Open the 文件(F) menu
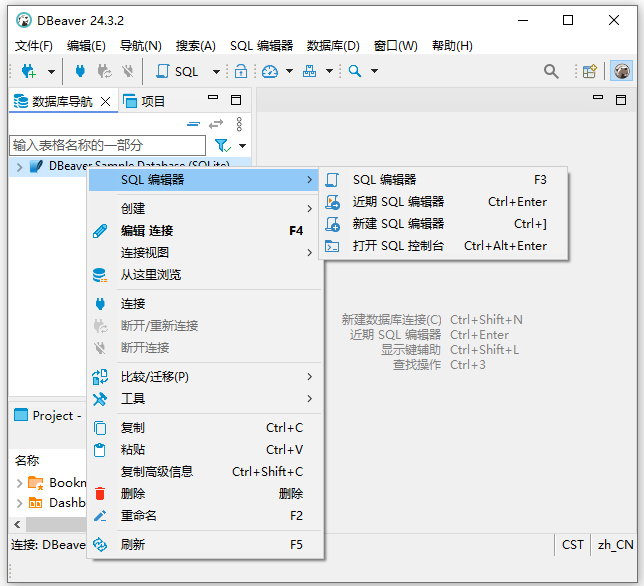Screen dimensions: 644x586 tap(34, 46)
